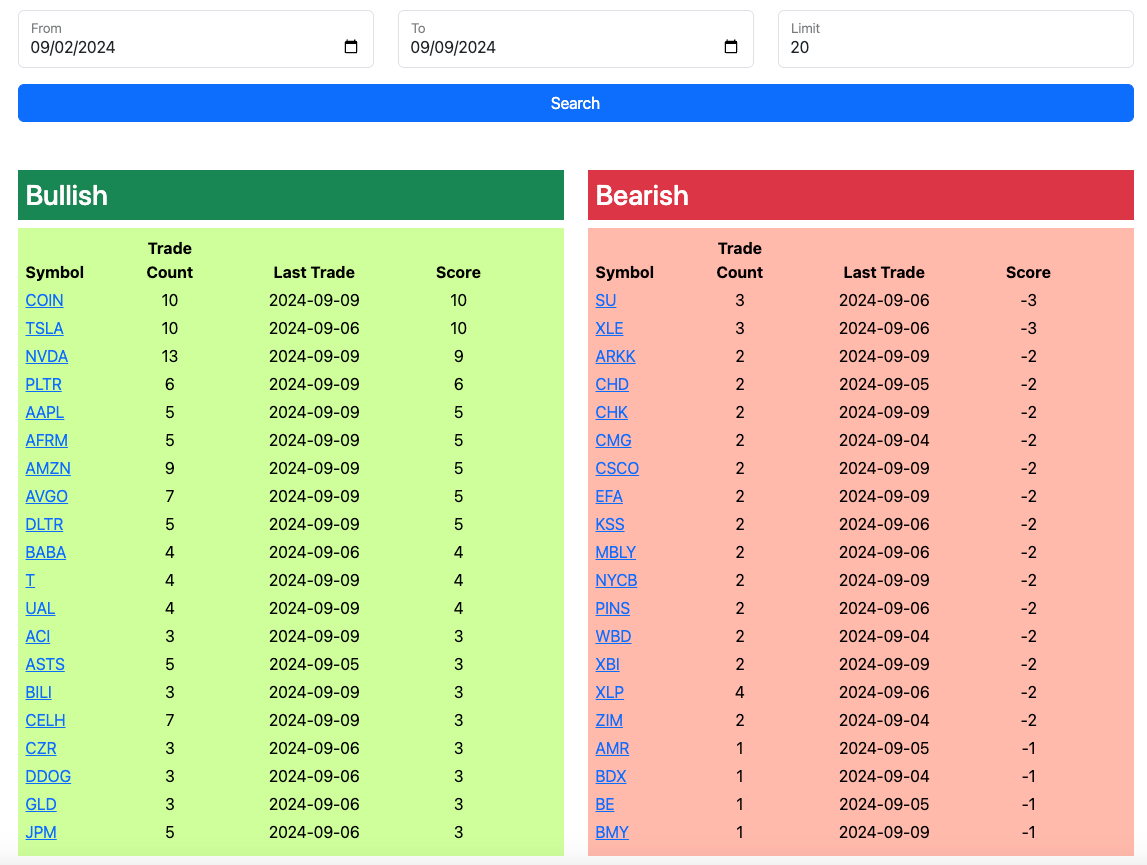Click the From date input field
Viewport: 1147px width, 865px height.
point(196,39)
